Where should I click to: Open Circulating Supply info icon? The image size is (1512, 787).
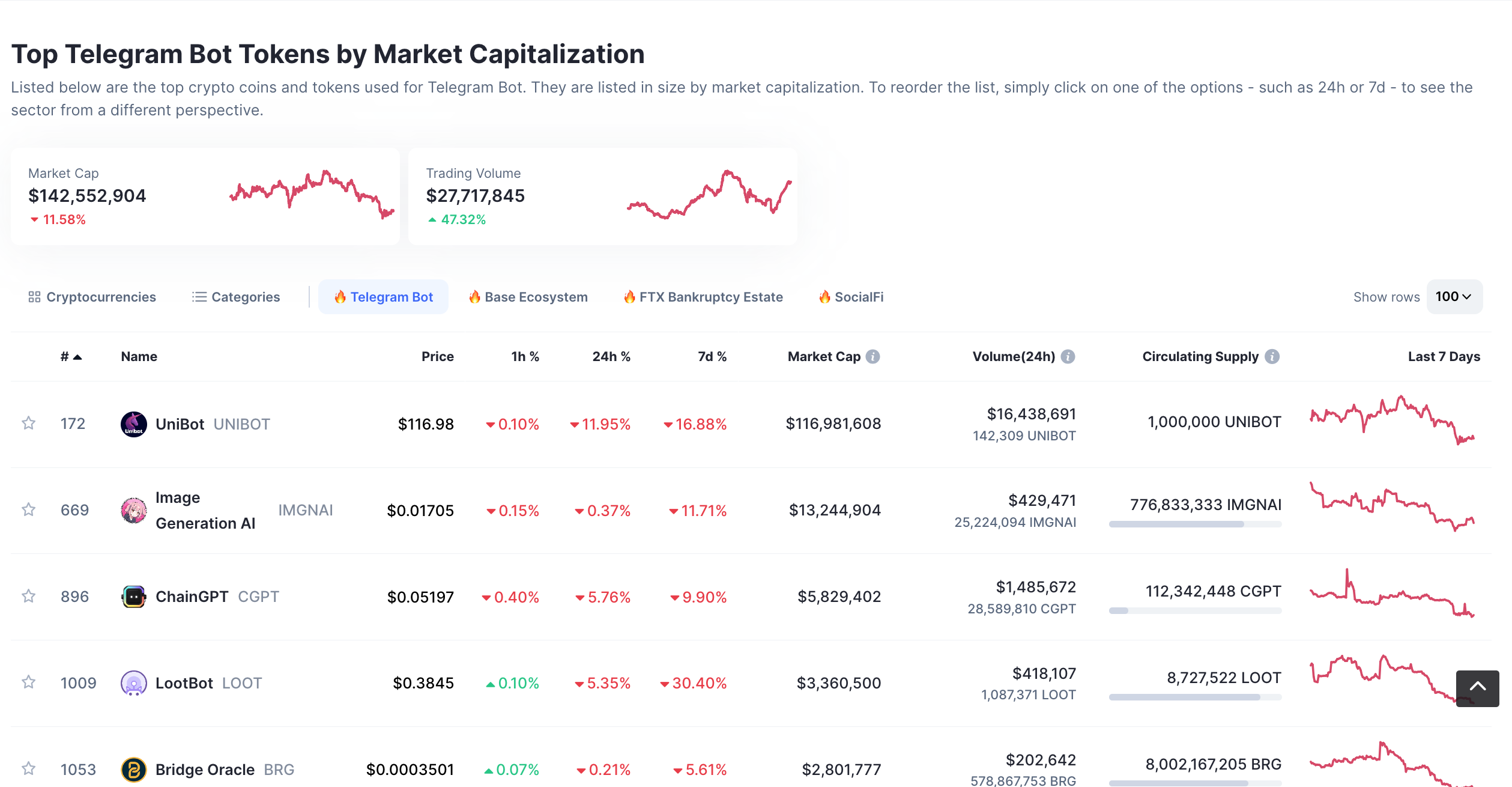(1272, 357)
